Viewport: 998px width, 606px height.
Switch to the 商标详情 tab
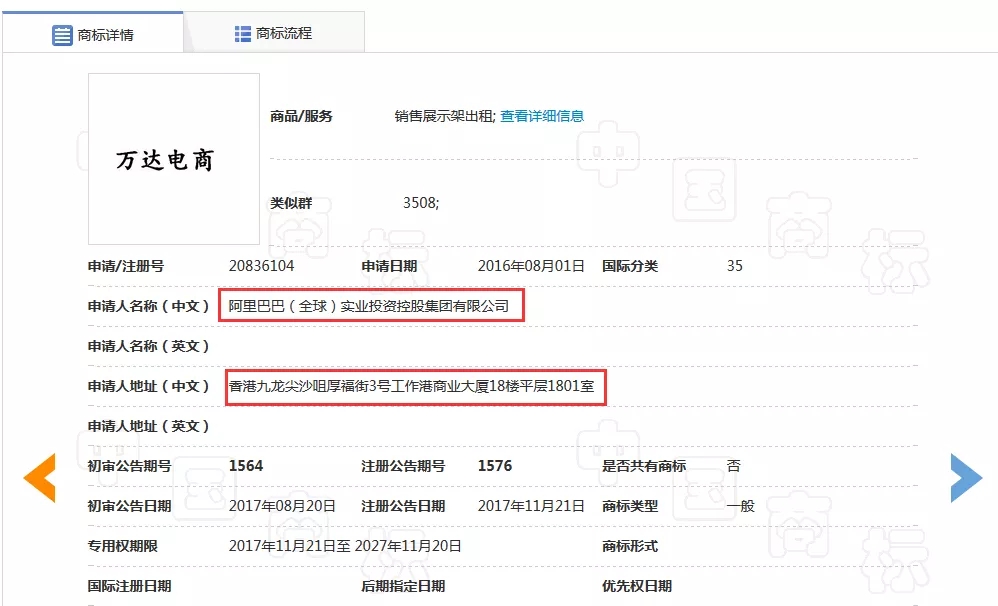(93, 34)
